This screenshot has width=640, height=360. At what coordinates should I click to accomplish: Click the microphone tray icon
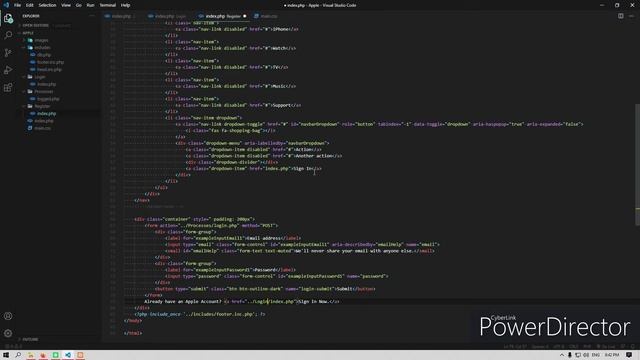570,355
